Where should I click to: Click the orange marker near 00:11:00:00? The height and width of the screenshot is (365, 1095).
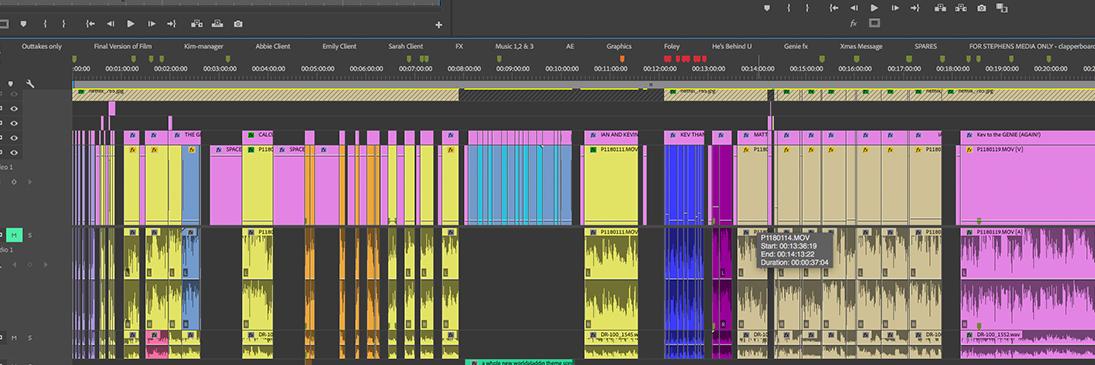coord(622,59)
